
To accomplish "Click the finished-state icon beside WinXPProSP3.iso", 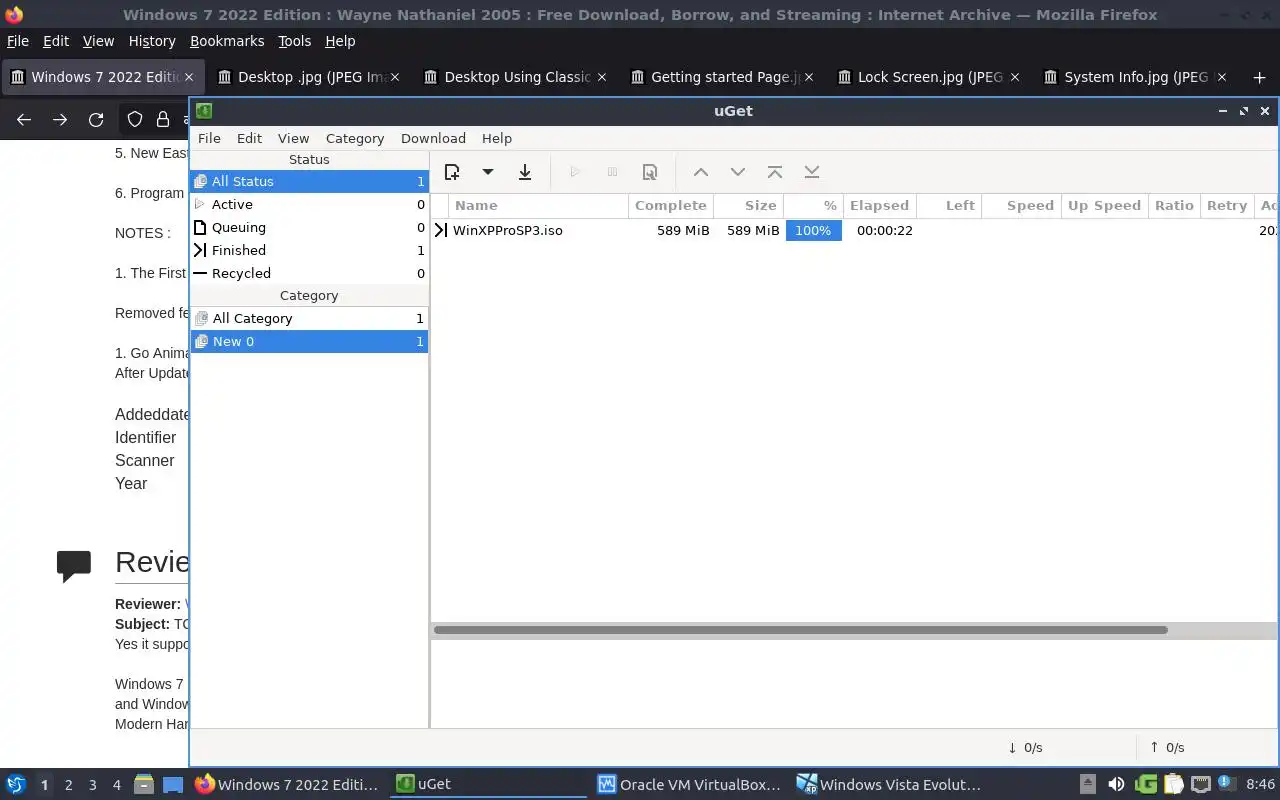I will pos(441,230).
